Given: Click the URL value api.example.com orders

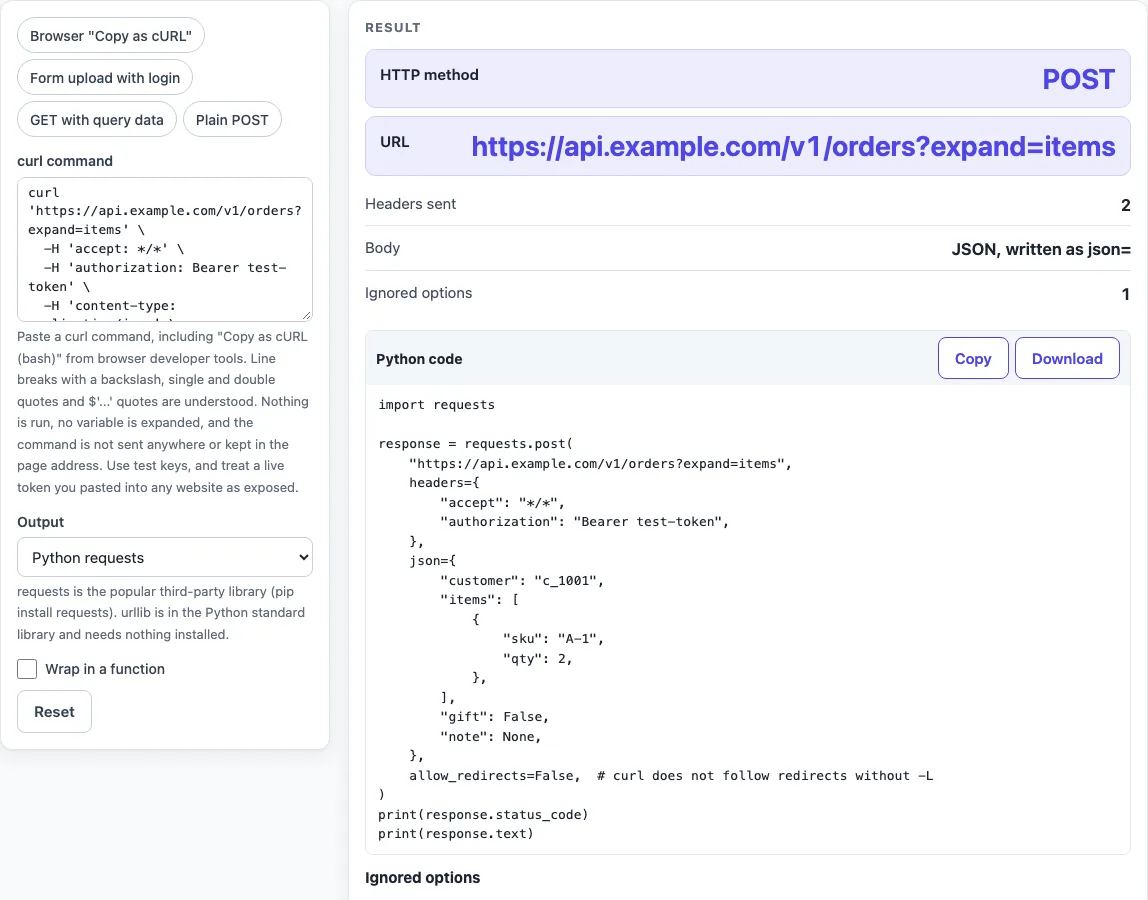Looking at the screenshot, I should coord(793,146).
